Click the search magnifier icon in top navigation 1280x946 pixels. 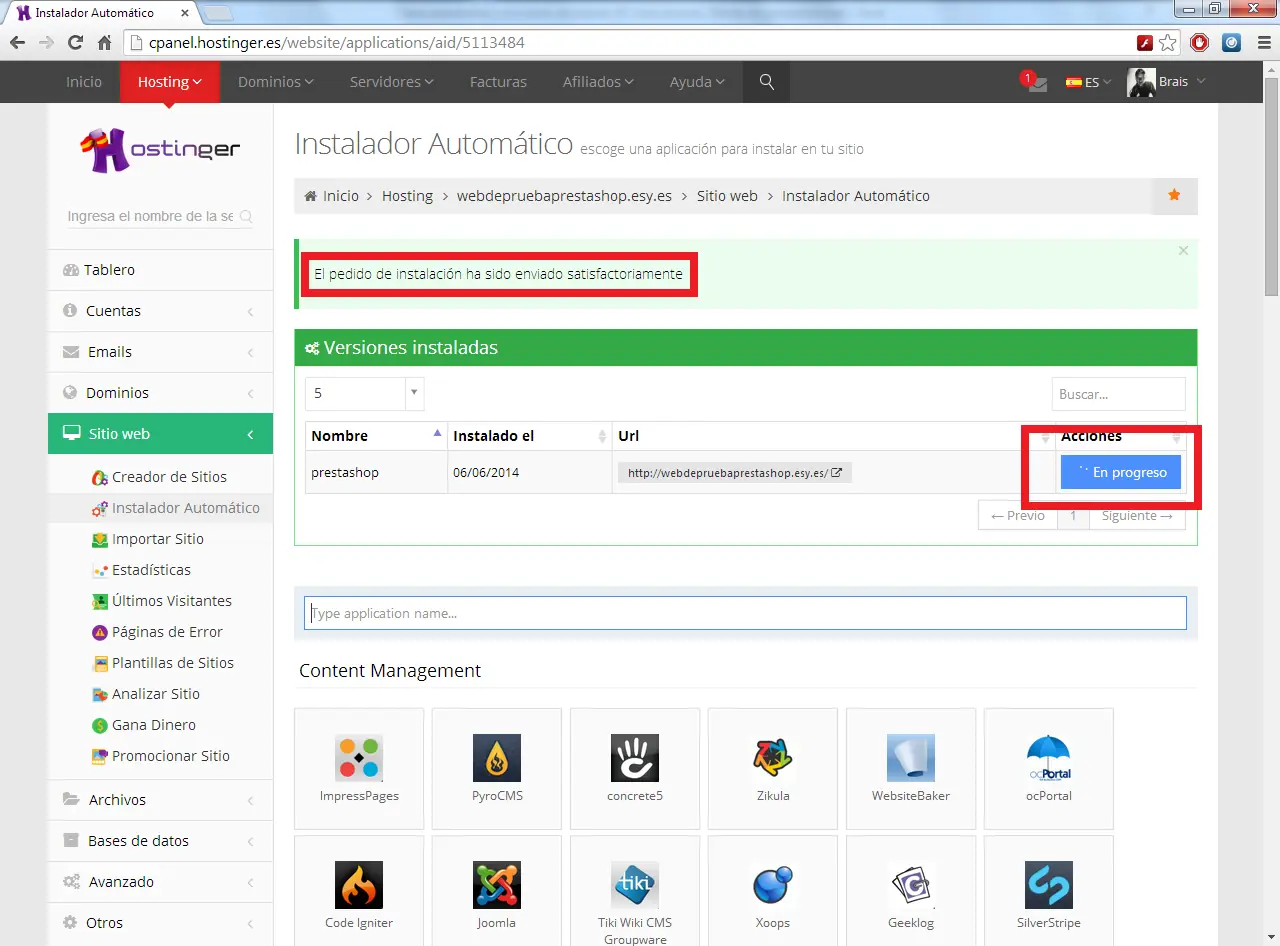(x=767, y=82)
